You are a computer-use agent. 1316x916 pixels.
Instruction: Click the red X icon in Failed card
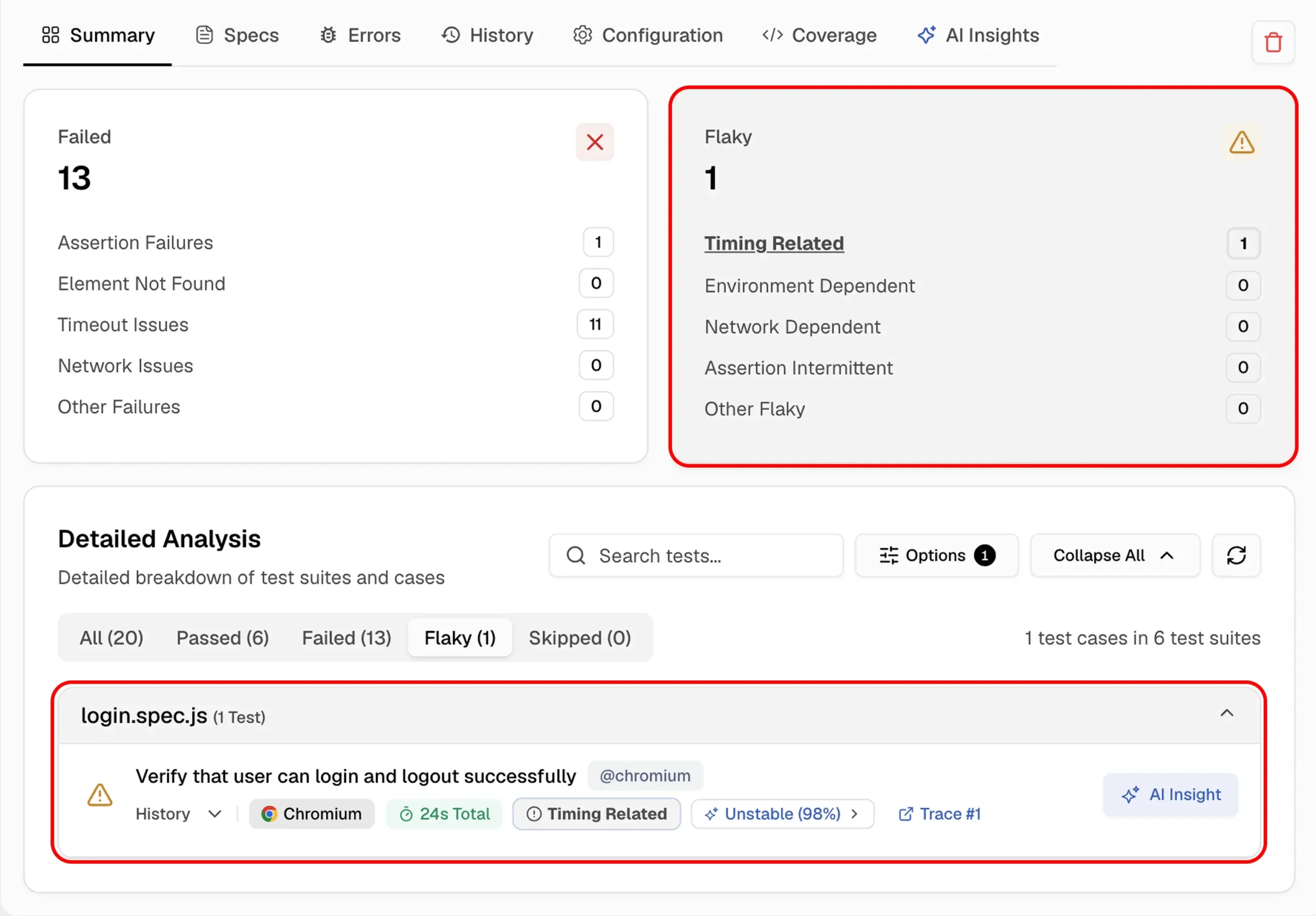[594, 142]
